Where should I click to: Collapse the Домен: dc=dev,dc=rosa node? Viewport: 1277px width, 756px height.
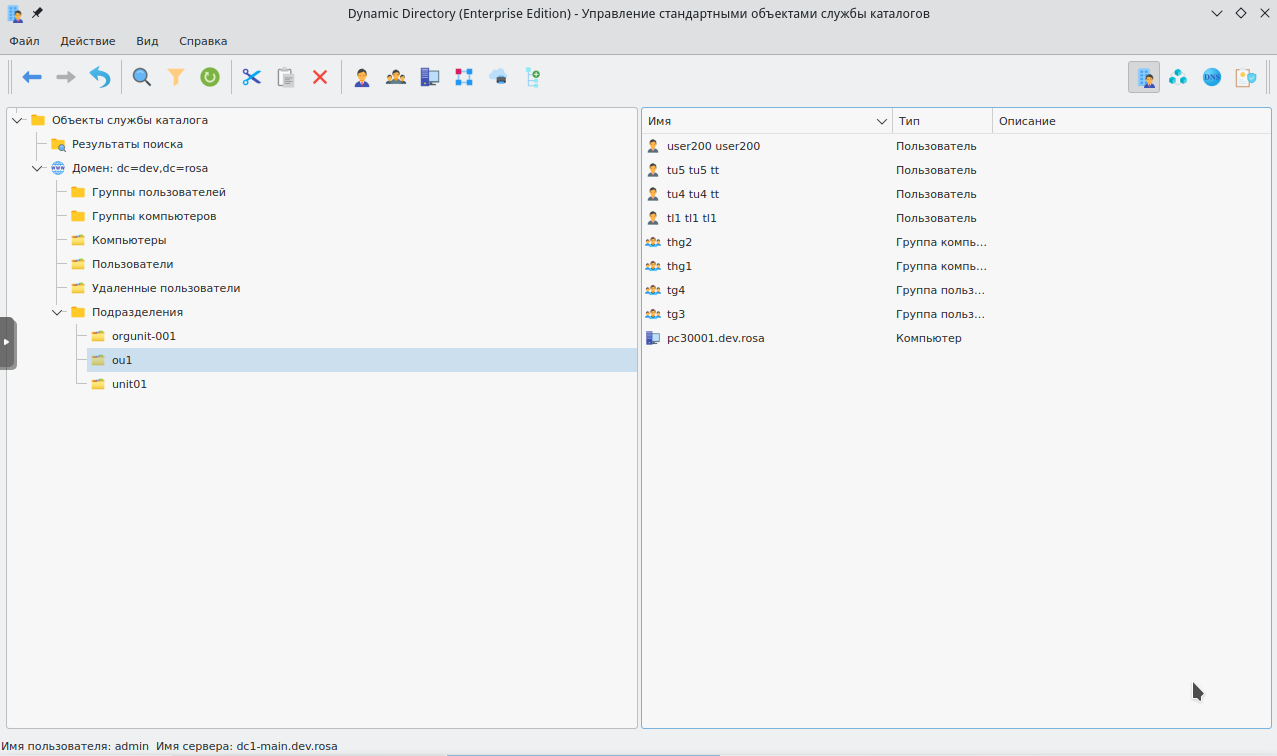coord(38,168)
